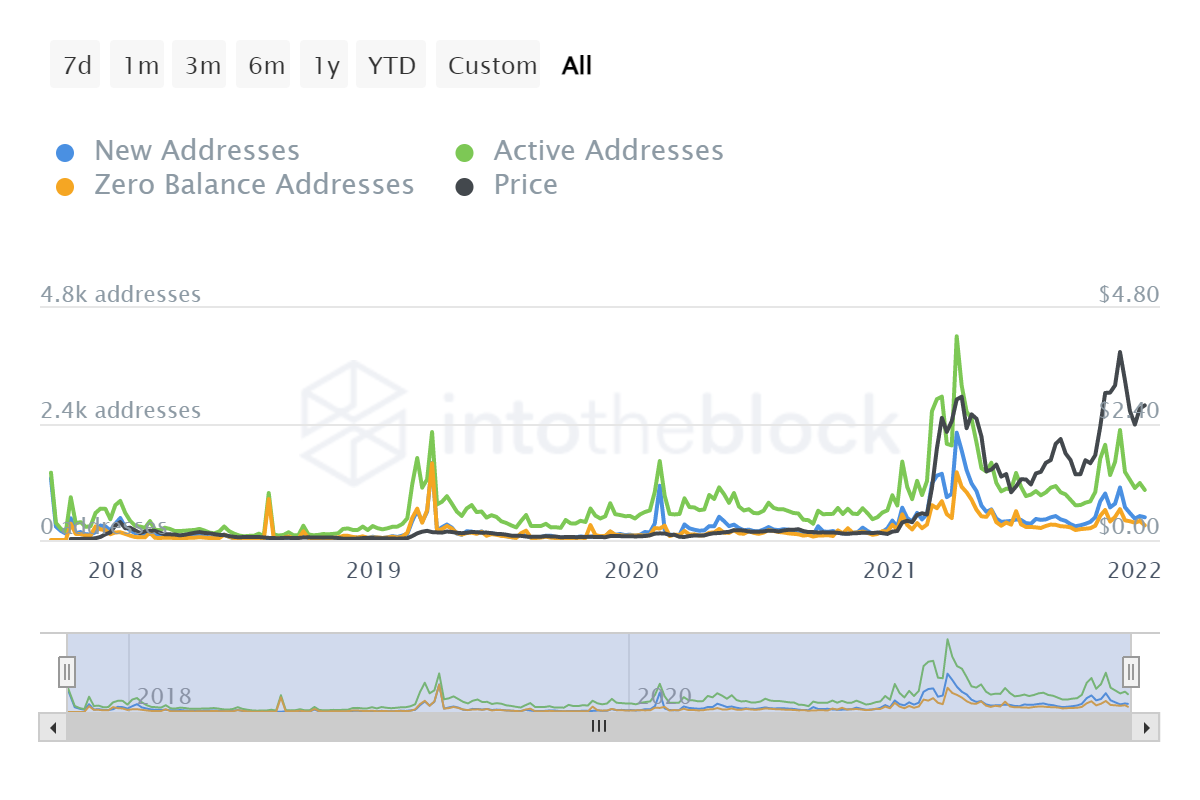The width and height of the screenshot is (1200, 800).
Task: Click the 2018 x-axis label
Action: (116, 571)
